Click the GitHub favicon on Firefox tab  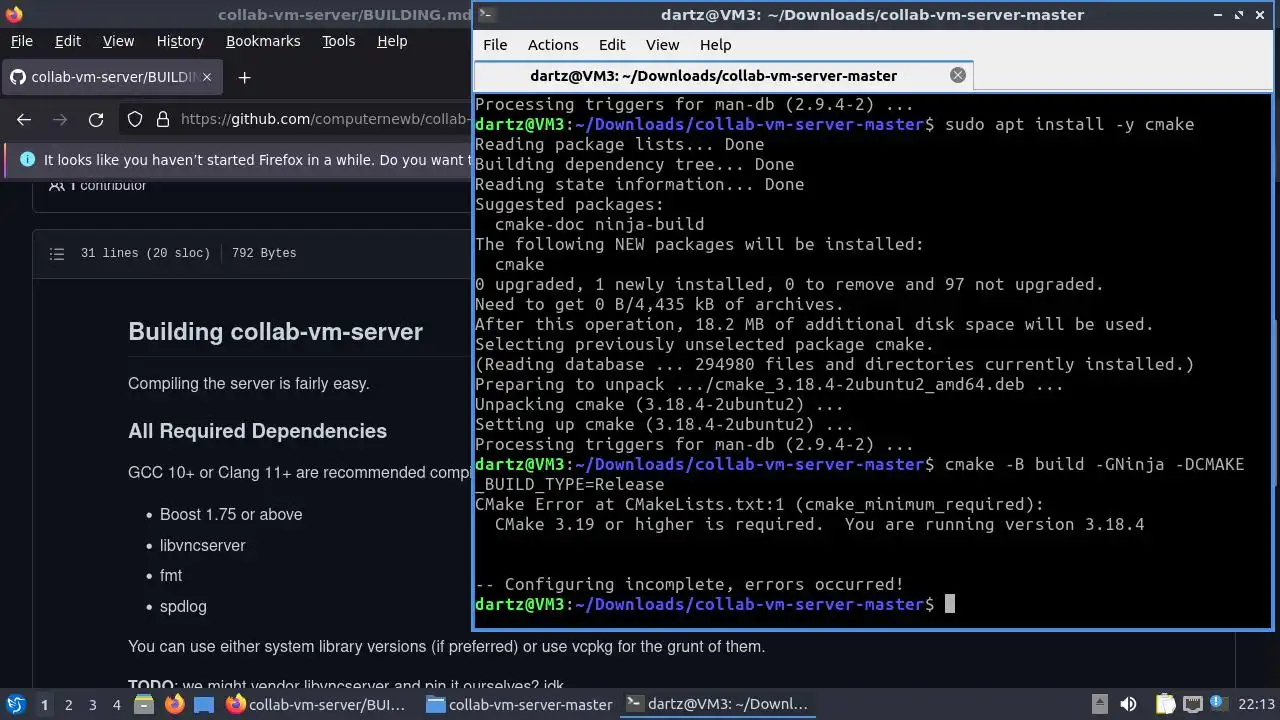click(17, 77)
